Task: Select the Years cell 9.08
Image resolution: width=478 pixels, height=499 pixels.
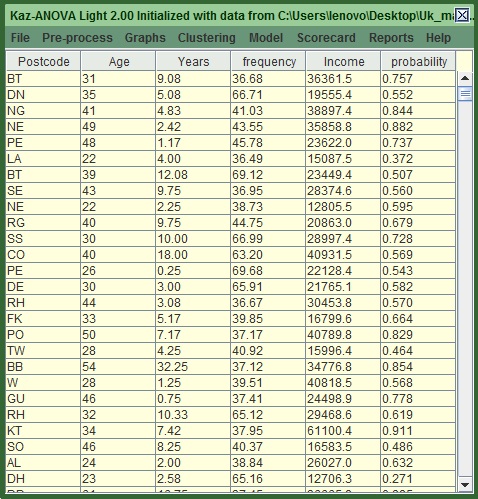Action: click(x=193, y=79)
